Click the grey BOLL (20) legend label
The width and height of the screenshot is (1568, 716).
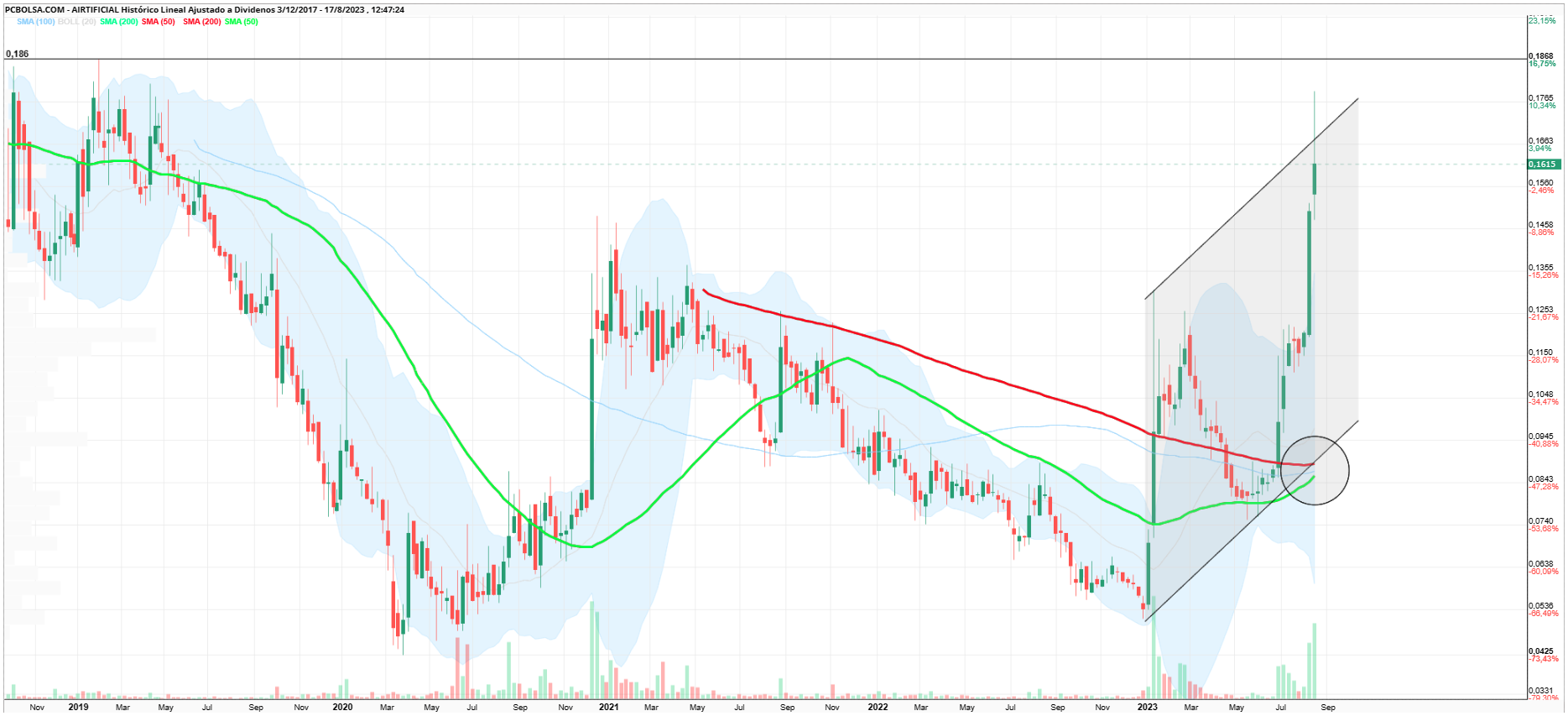(77, 22)
